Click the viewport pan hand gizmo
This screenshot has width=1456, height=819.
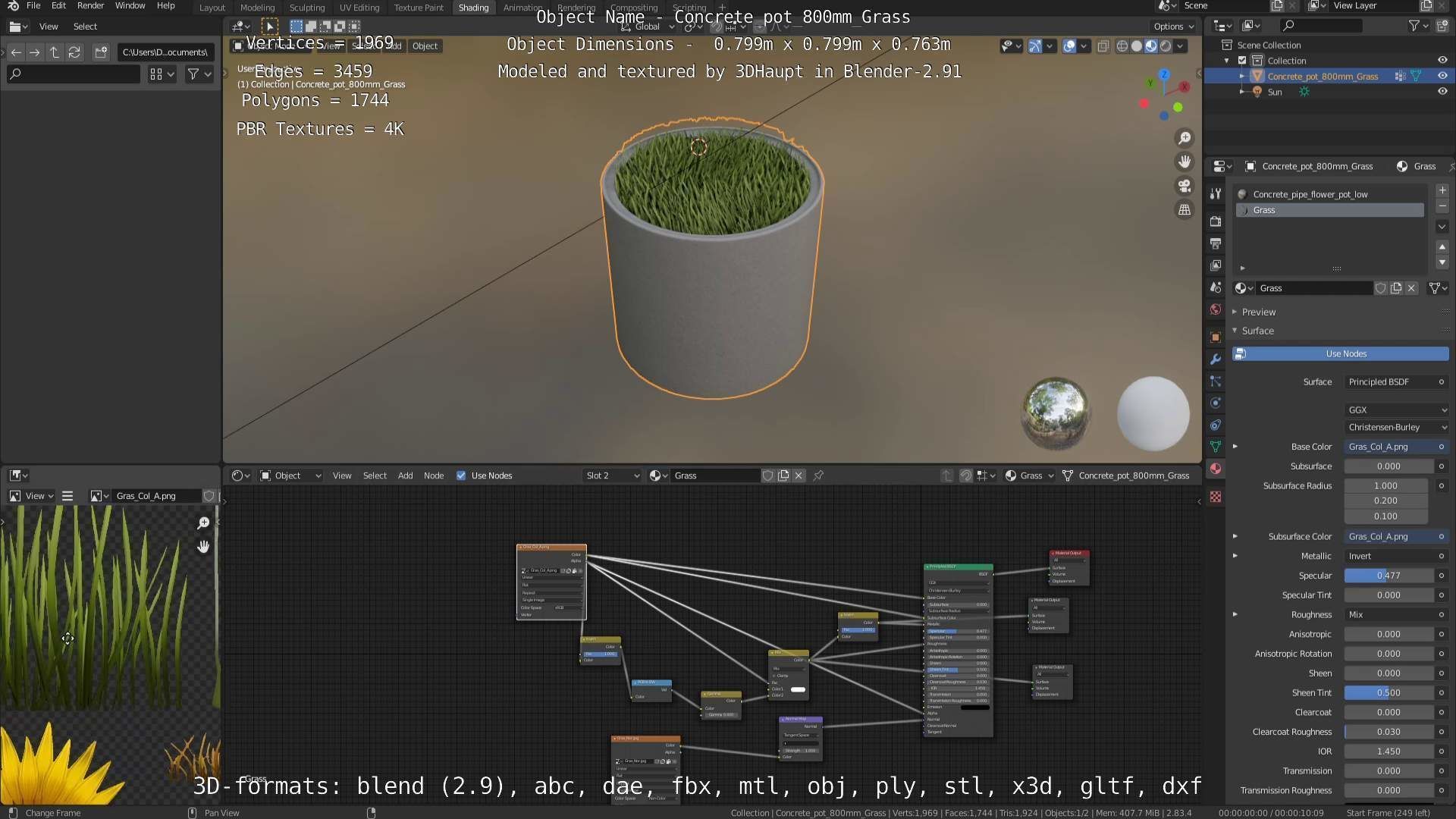pyautogui.click(x=1185, y=162)
